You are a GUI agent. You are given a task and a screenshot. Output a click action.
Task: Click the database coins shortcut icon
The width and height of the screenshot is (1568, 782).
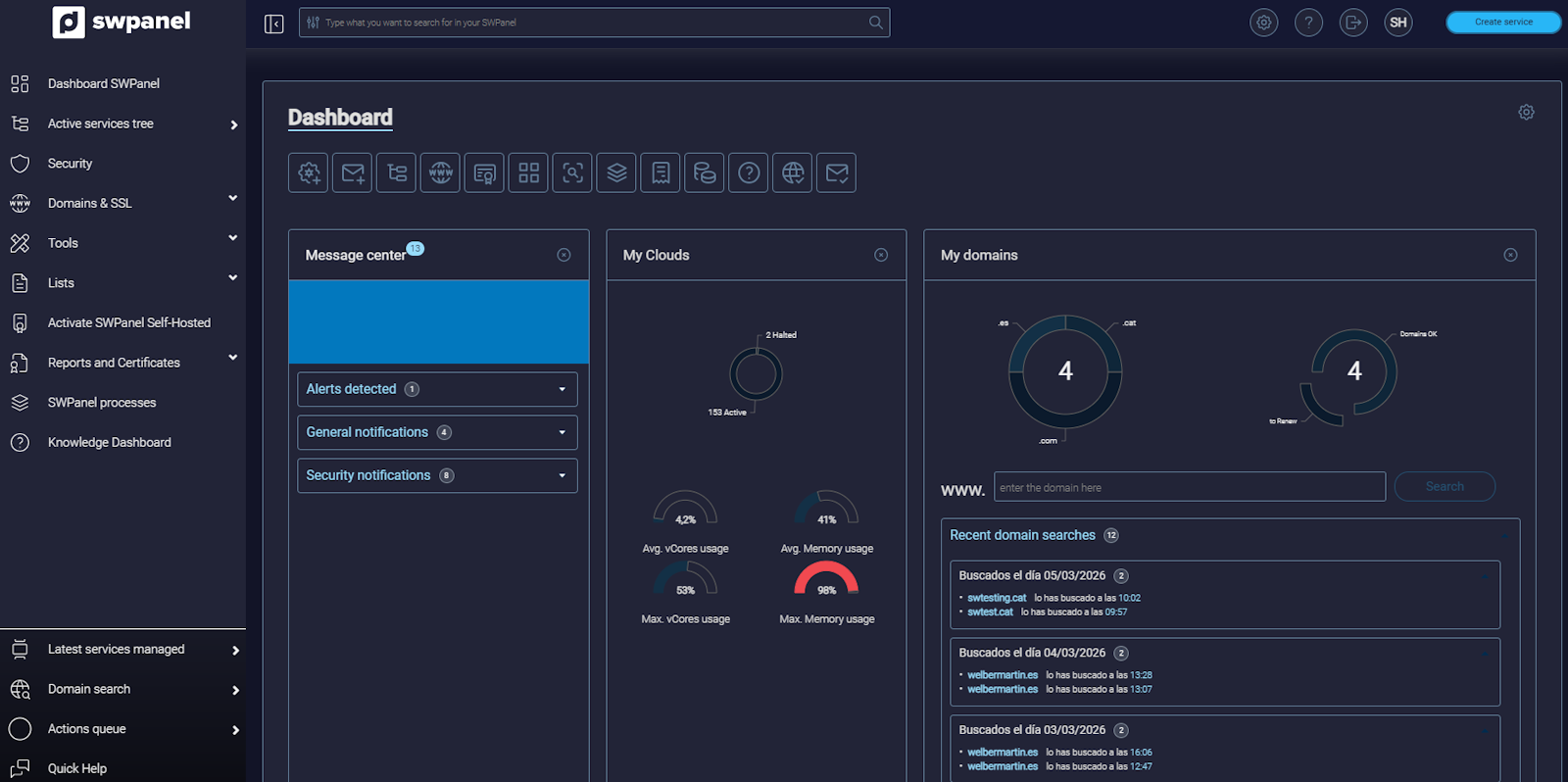pyautogui.click(x=705, y=173)
